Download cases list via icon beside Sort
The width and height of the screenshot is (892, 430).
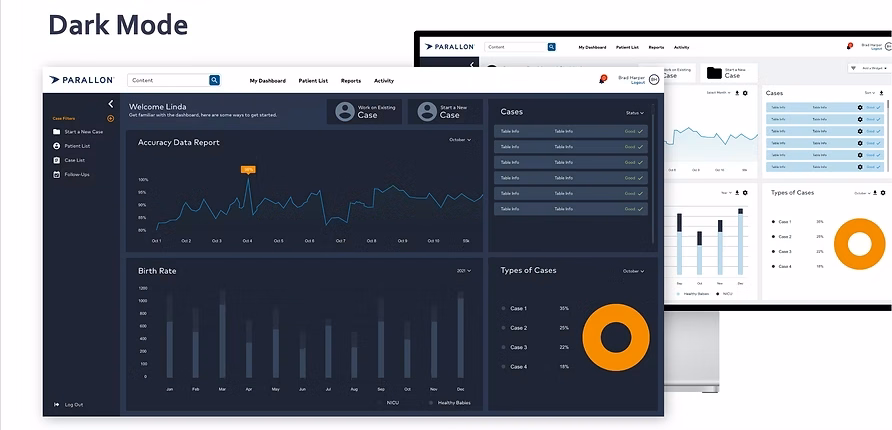pos(881,93)
